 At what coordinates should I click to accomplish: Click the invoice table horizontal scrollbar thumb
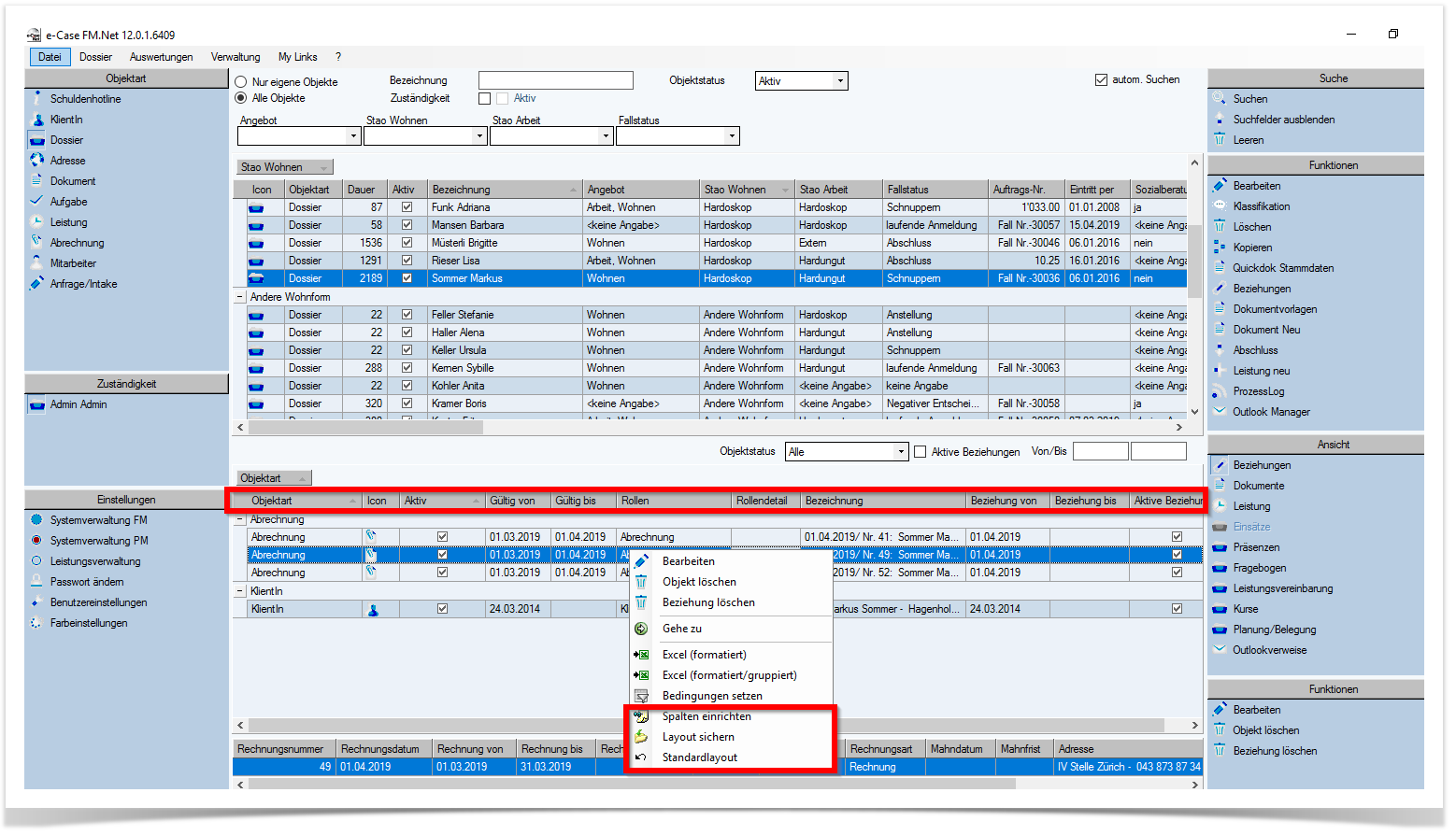coord(631,785)
